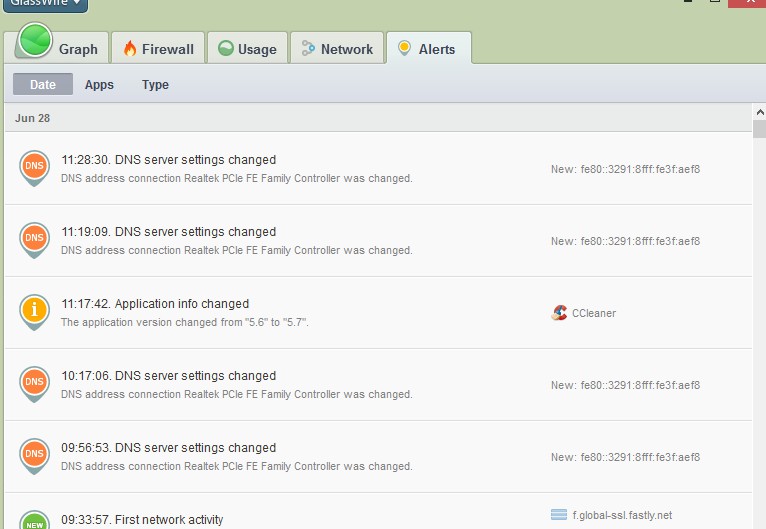The image size is (766, 529).
Task: Click the CCleaner app name
Action: pos(594,313)
